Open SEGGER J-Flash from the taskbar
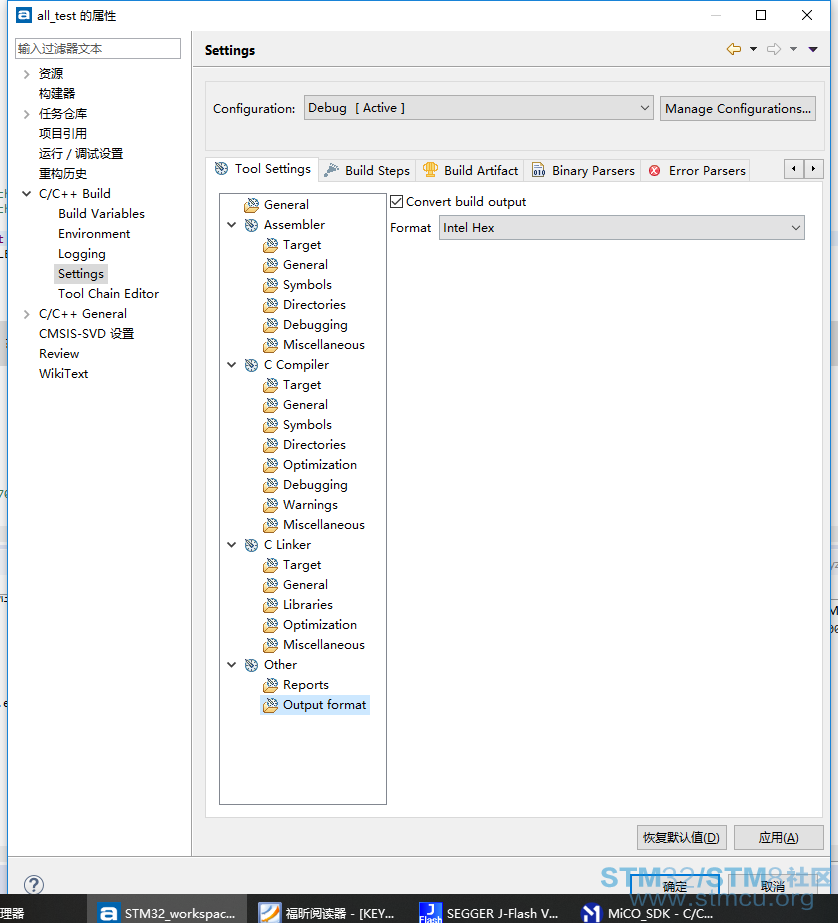Image resolution: width=838 pixels, height=923 pixels. click(x=488, y=912)
